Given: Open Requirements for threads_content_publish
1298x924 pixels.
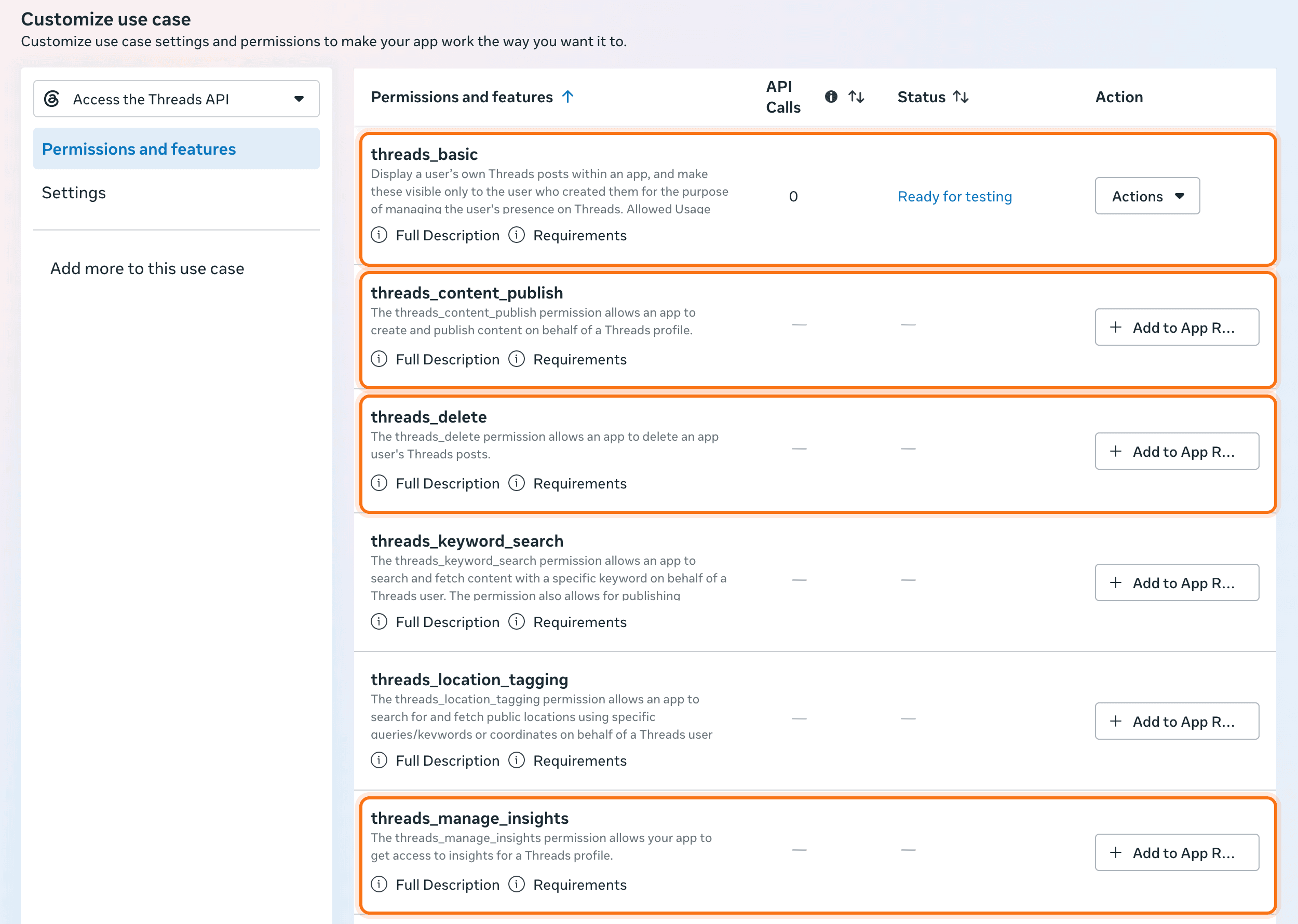Looking at the screenshot, I should click(580, 360).
